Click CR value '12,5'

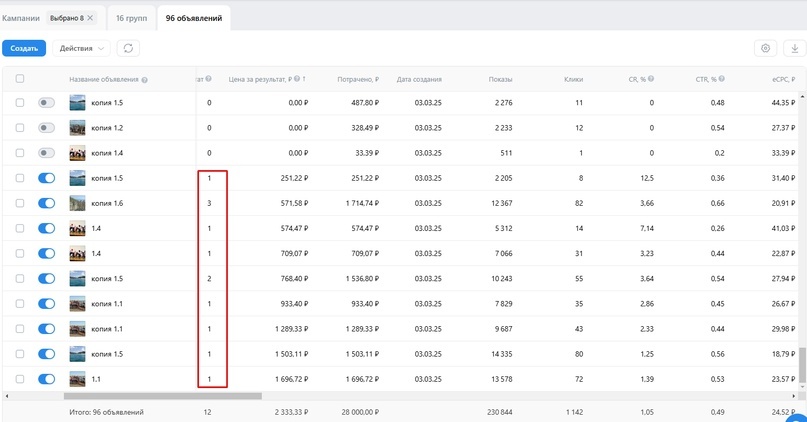pyautogui.click(x=647, y=178)
